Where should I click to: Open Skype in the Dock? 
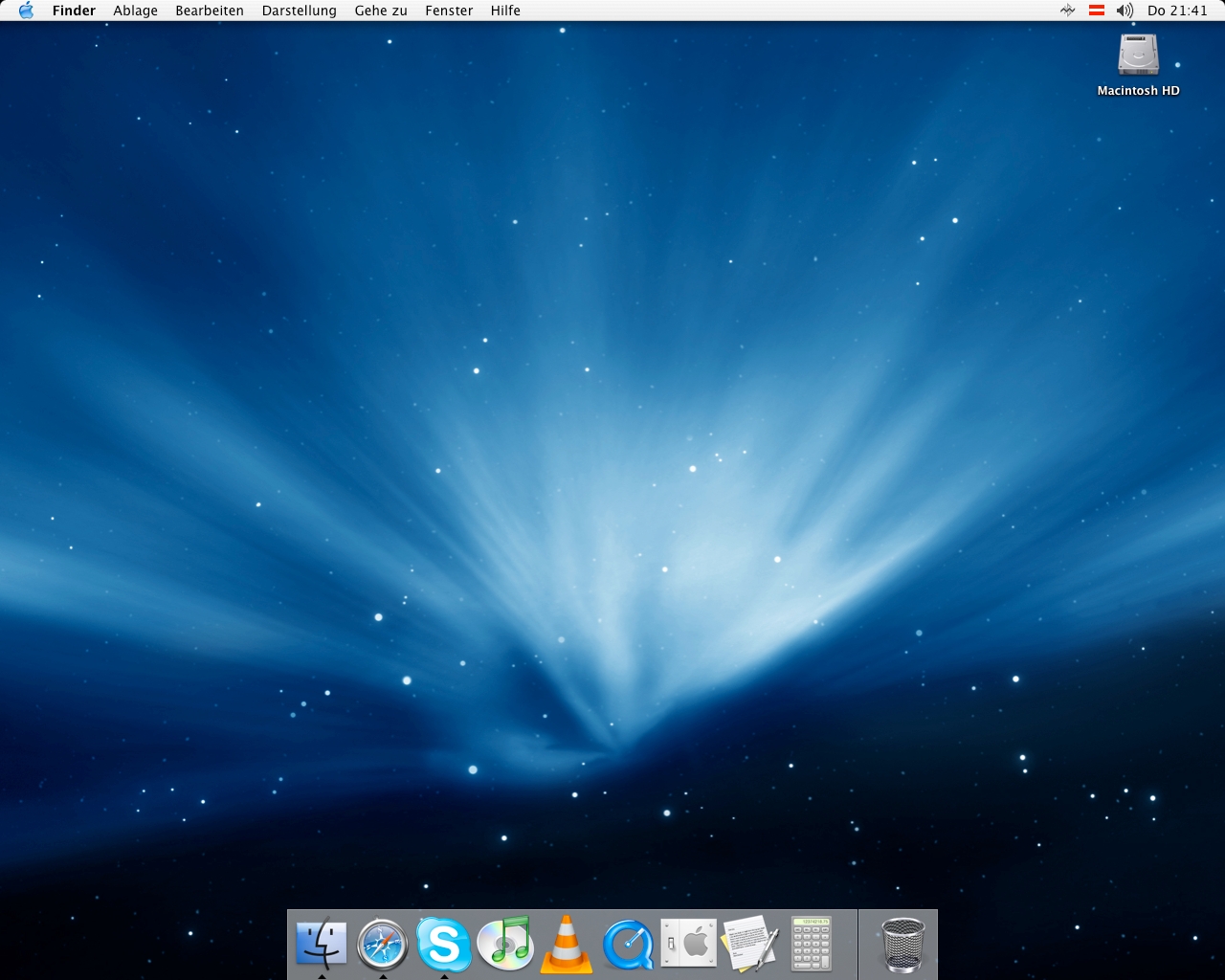pos(444,944)
